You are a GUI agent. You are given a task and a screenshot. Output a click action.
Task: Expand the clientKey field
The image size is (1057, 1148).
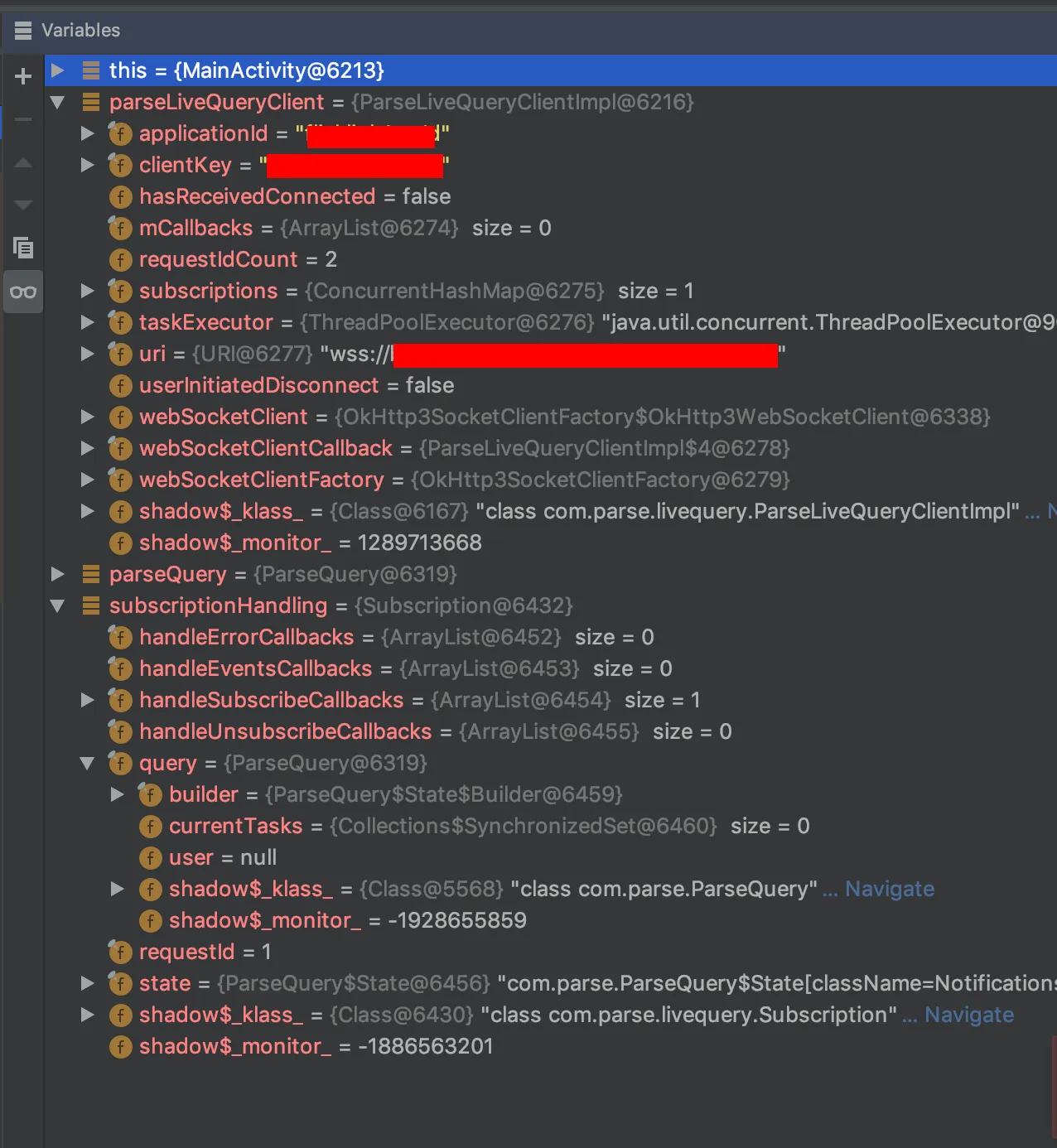[87, 165]
